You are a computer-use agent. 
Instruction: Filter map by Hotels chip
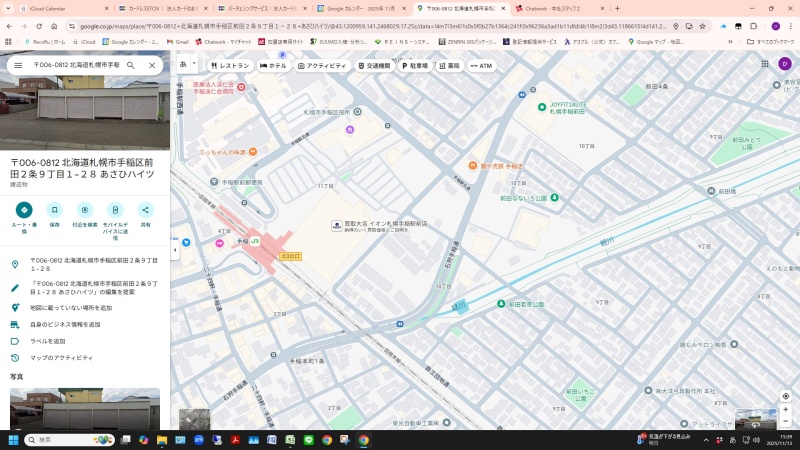pos(273,65)
